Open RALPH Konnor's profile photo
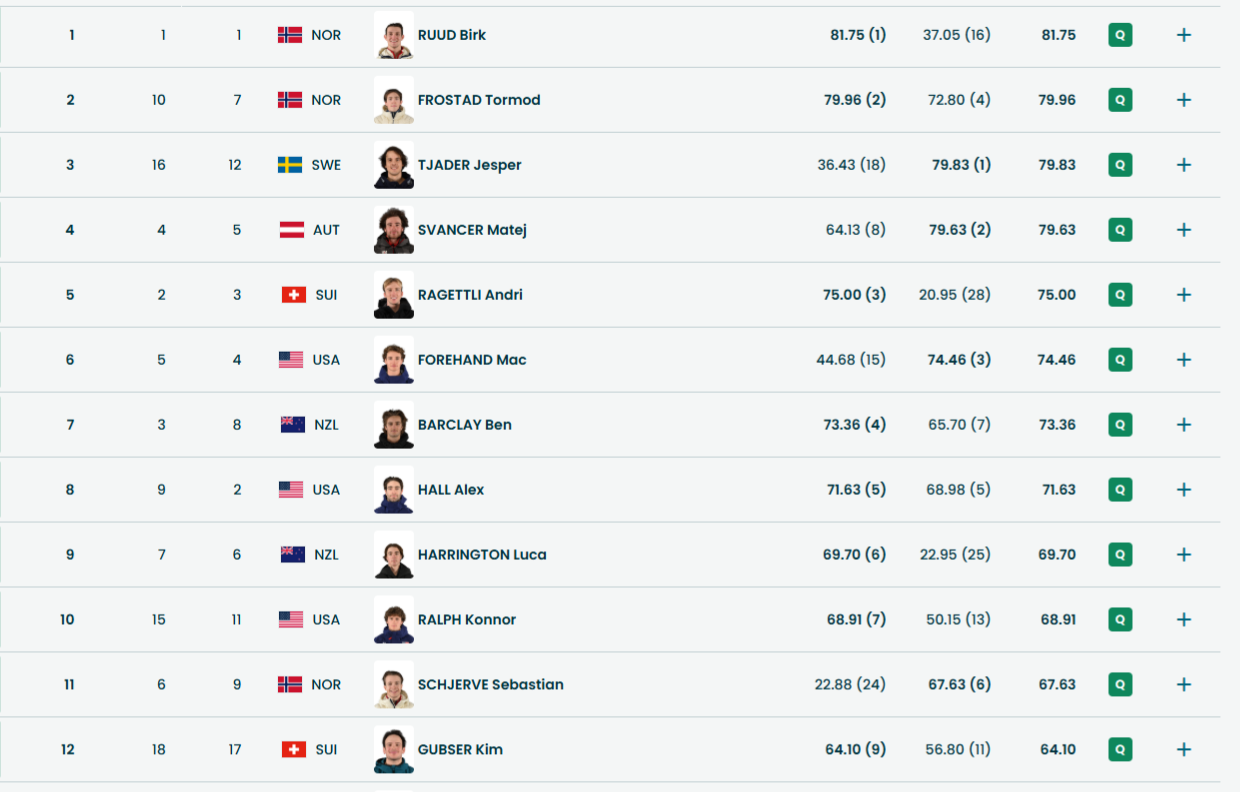This screenshot has height=792, width=1240. tap(394, 620)
